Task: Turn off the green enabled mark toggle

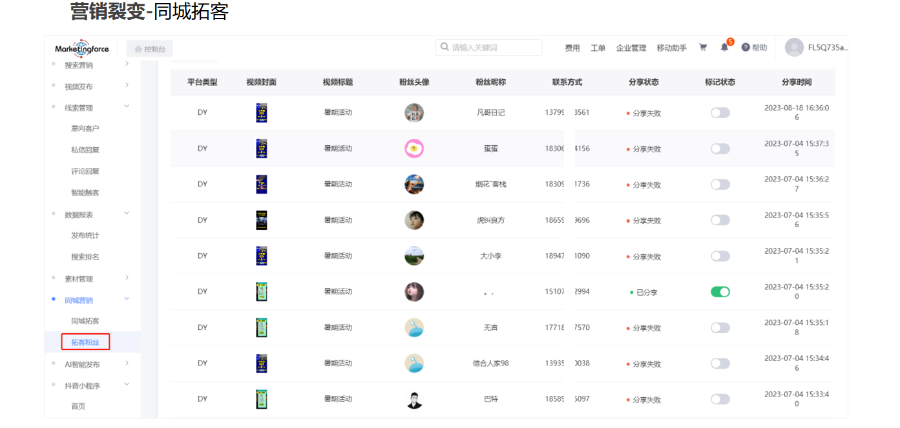Action: (x=720, y=291)
